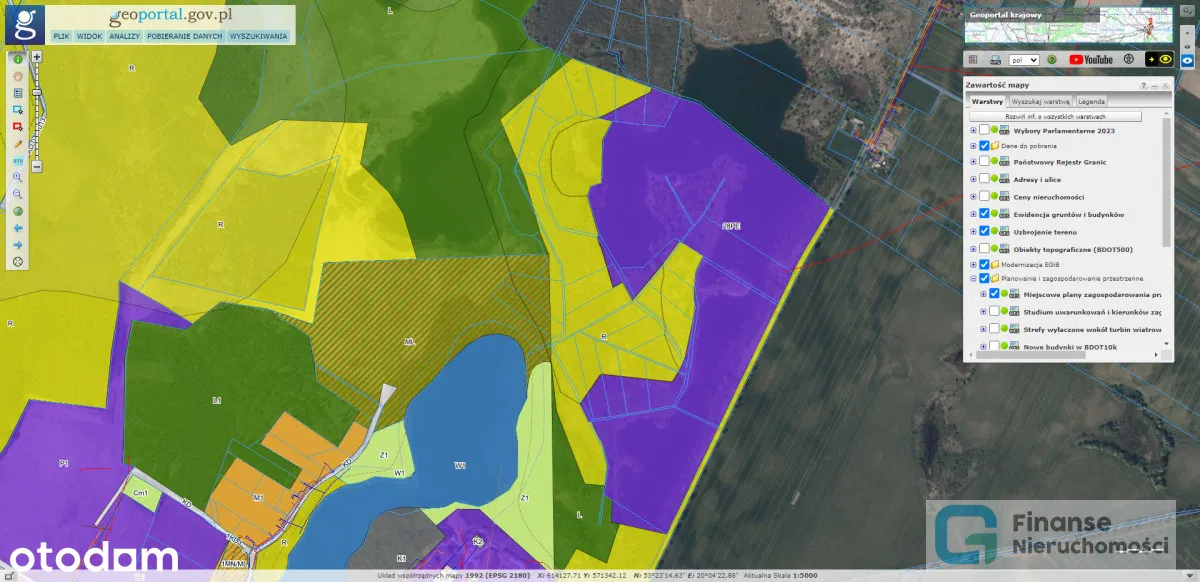Open the 'pol' language dropdown
Screen dimensions: 1200x582
pyautogui.click(x=1025, y=60)
